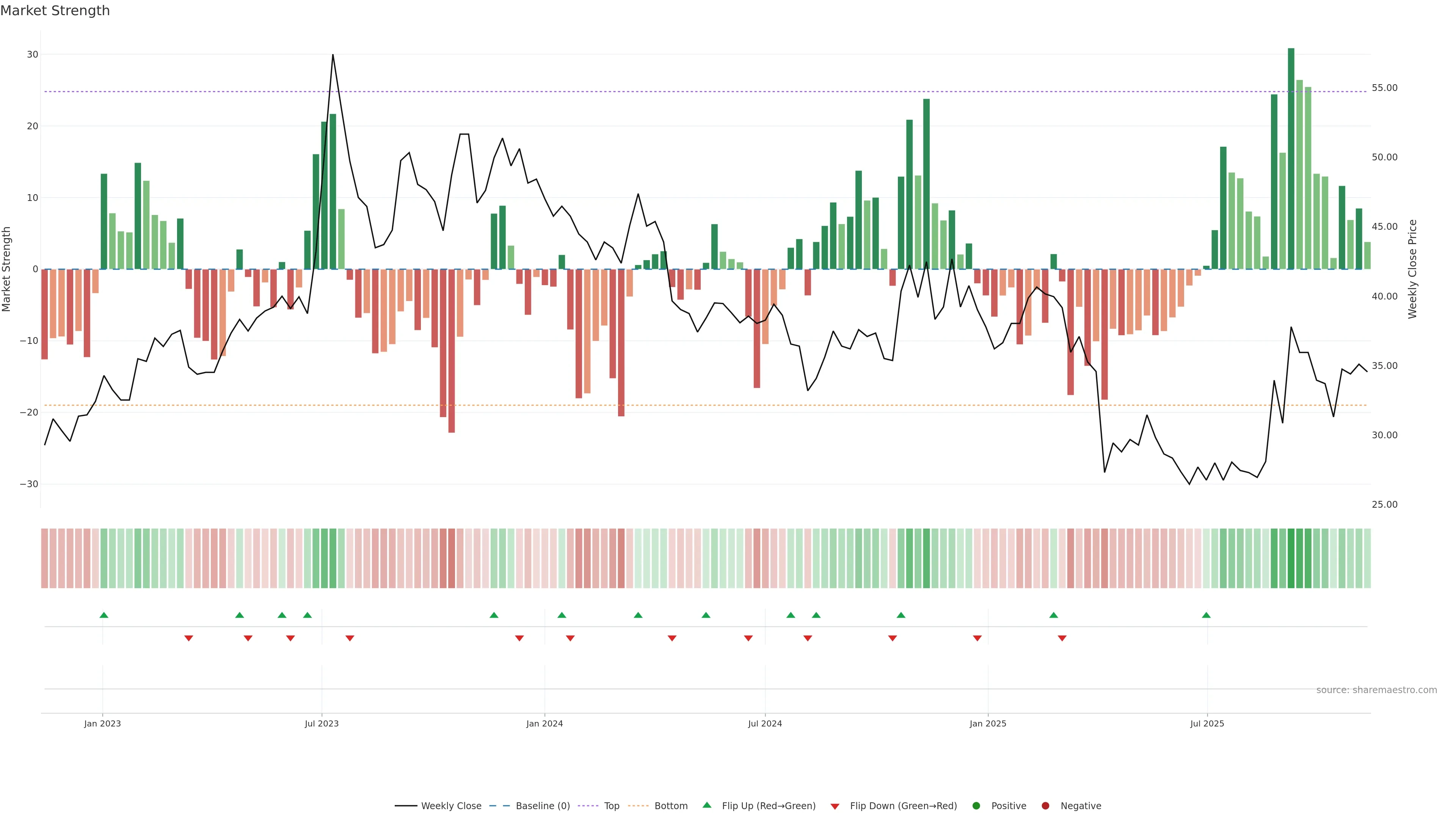This screenshot has width=1456, height=819.
Task: Click the green Positive legend dot
Action: tap(976, 806)
